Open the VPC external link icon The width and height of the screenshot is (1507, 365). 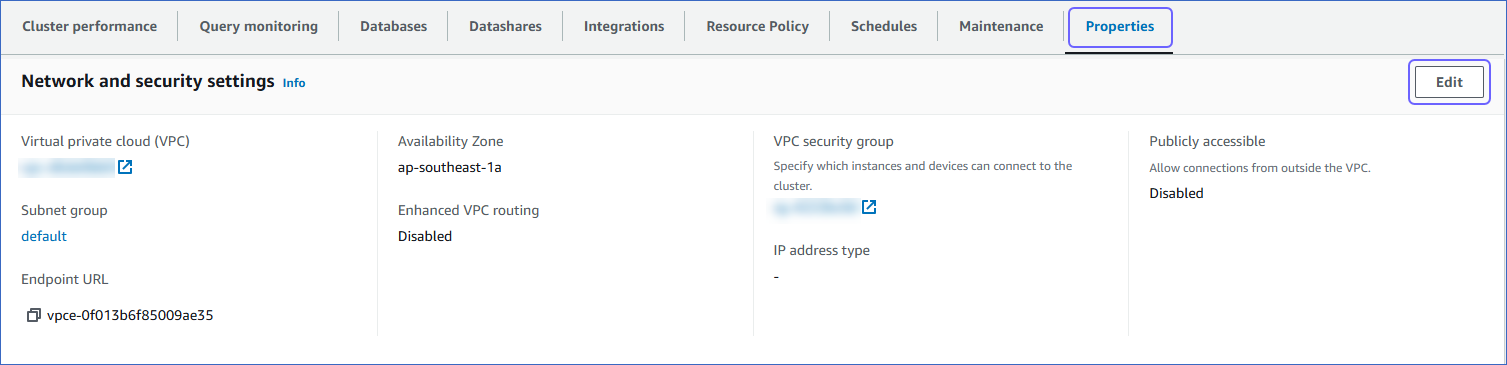pos(125,167)
